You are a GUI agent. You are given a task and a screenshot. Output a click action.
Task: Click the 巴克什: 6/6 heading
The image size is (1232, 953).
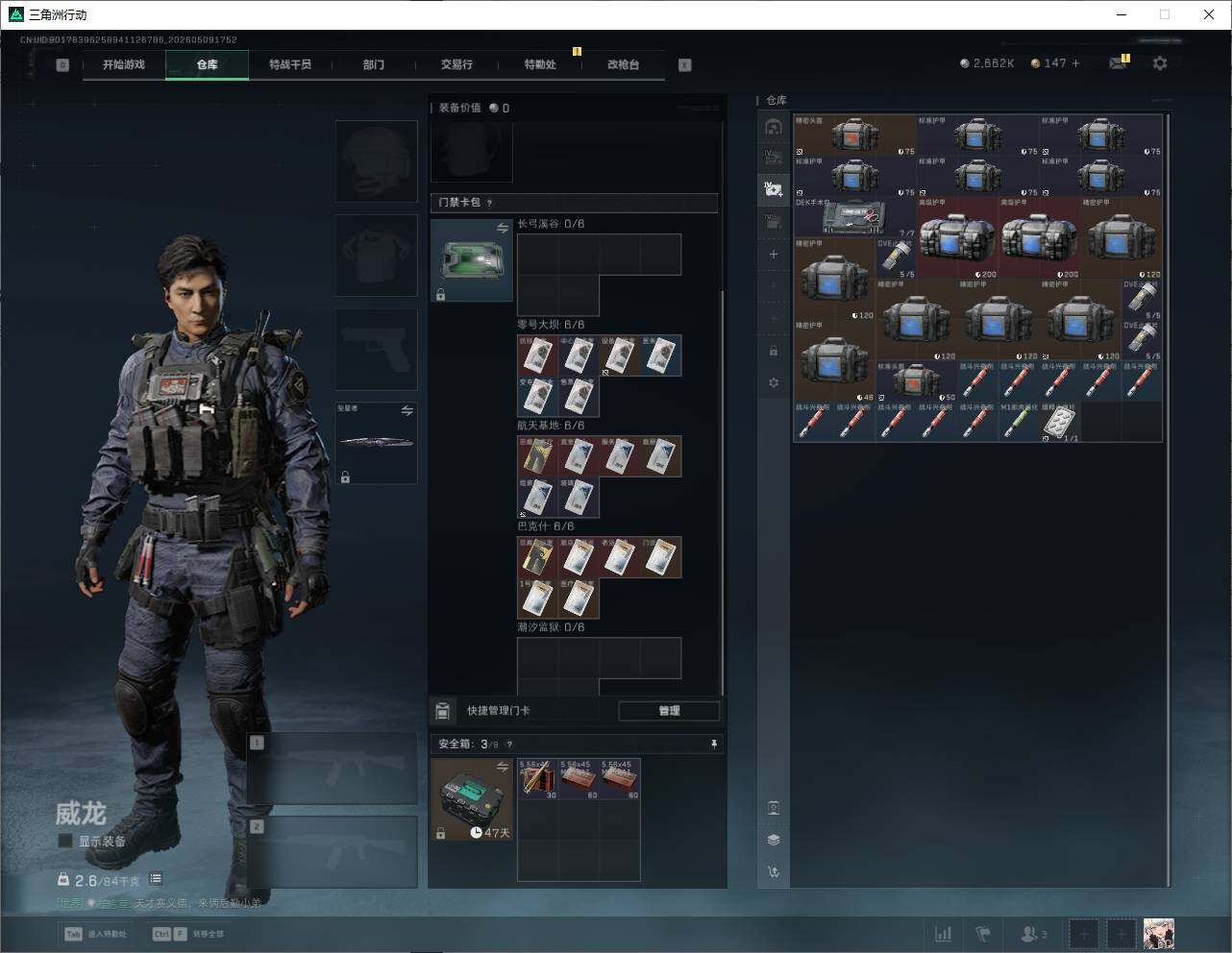(x=546, y=526)
